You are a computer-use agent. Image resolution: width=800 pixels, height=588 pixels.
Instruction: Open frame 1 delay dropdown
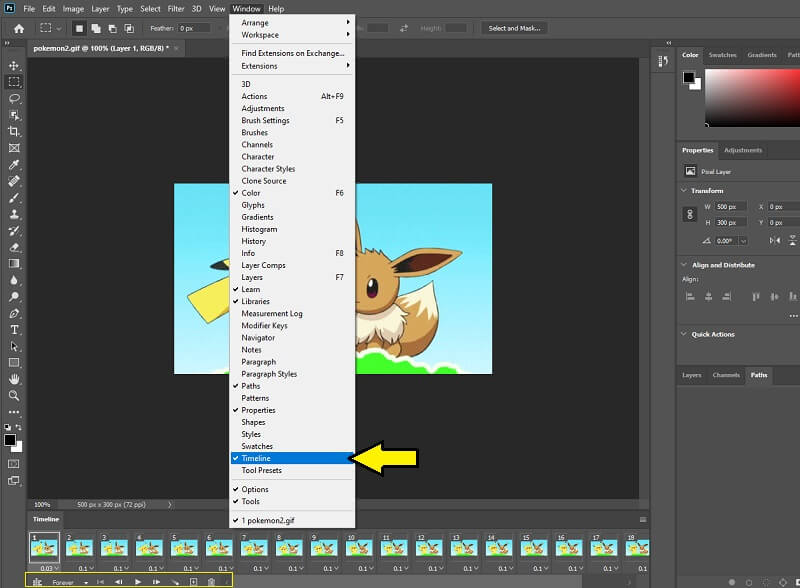(x=55, y=567)
